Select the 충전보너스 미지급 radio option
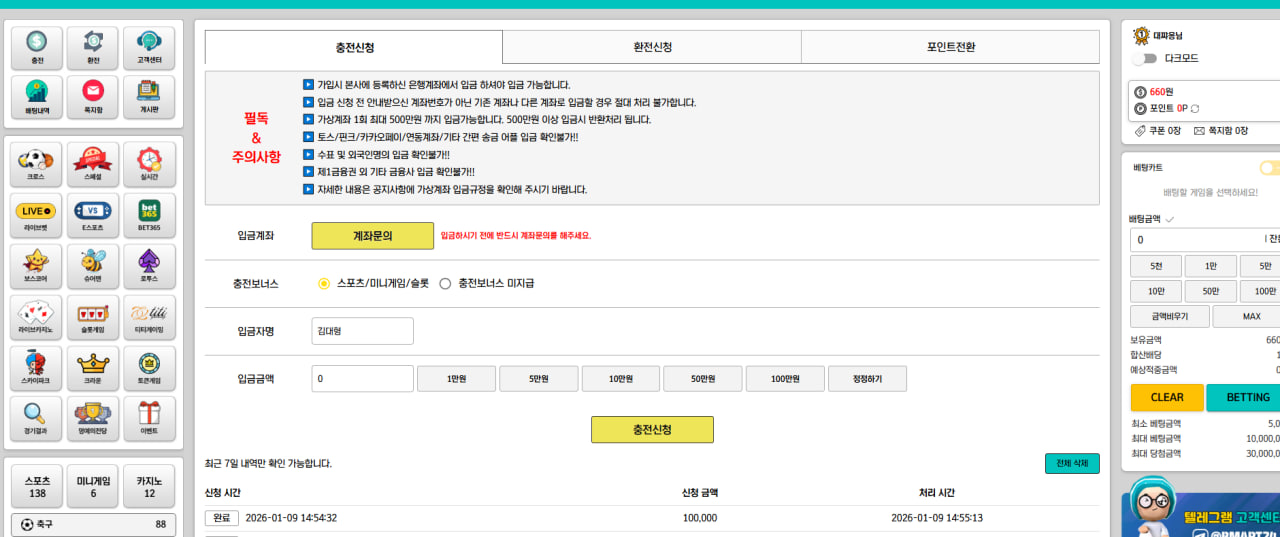 (x=445, y=284)
